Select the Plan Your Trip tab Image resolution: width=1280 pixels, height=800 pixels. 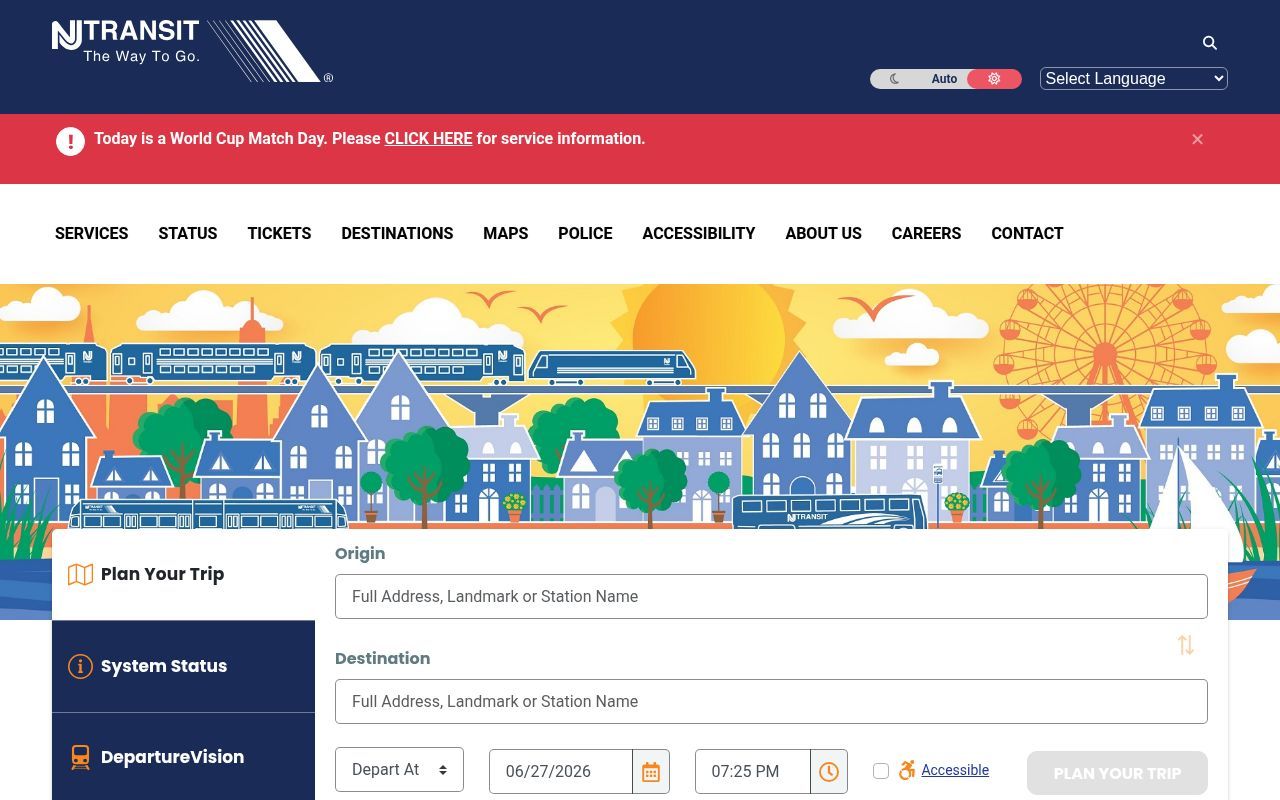coord(184,574)
